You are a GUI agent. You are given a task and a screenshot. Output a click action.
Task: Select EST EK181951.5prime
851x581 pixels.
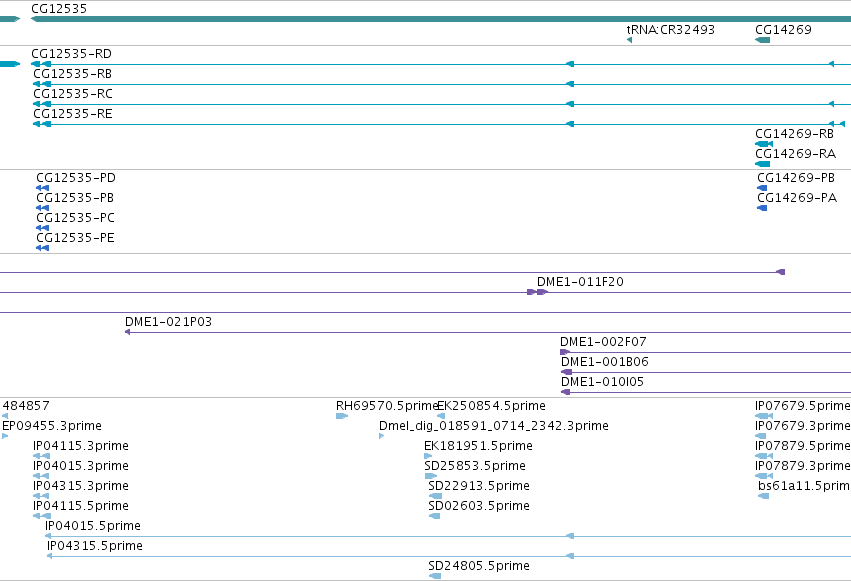(x=478, y=446)
